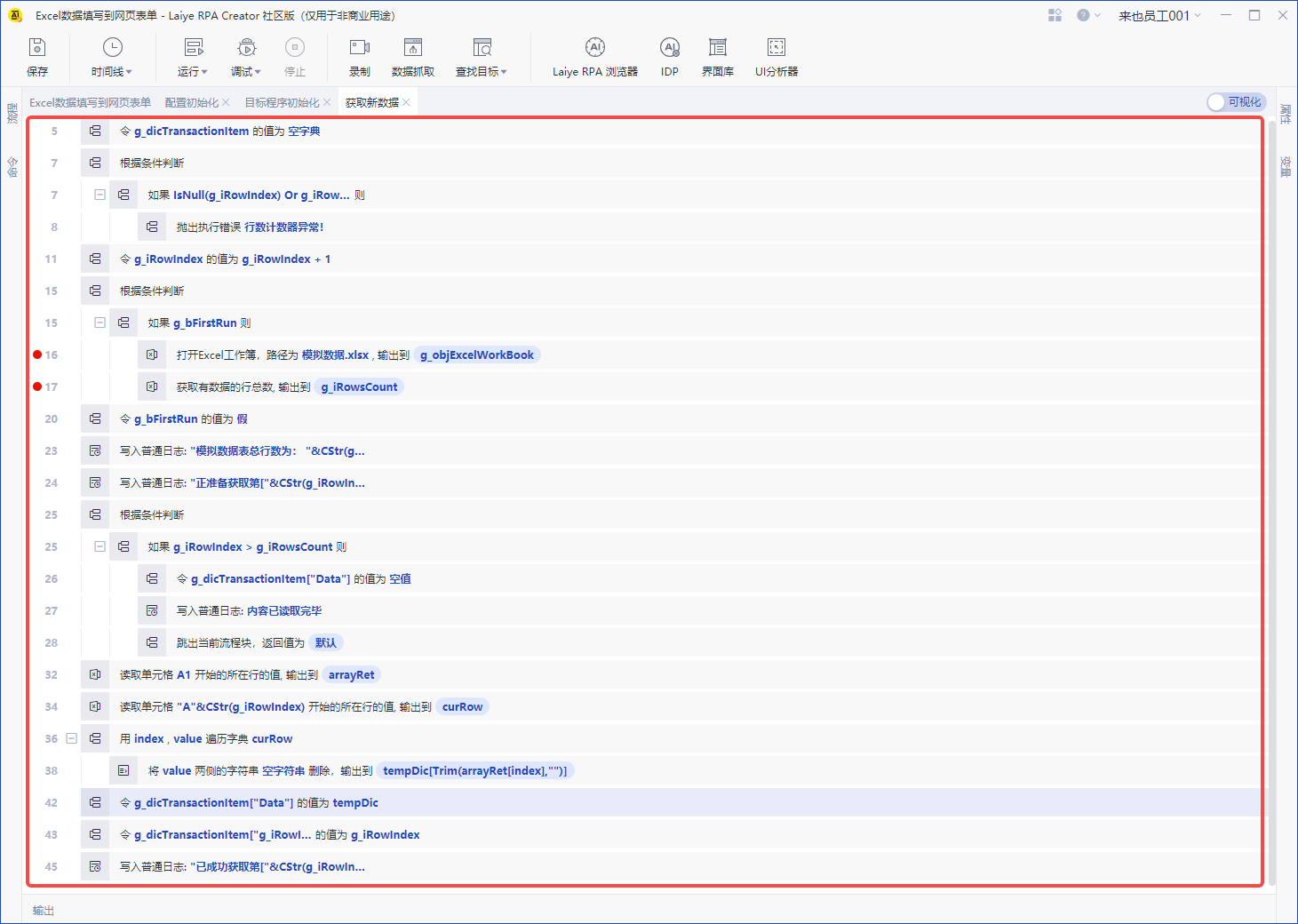Close the 获取新数据 tab

406,102
